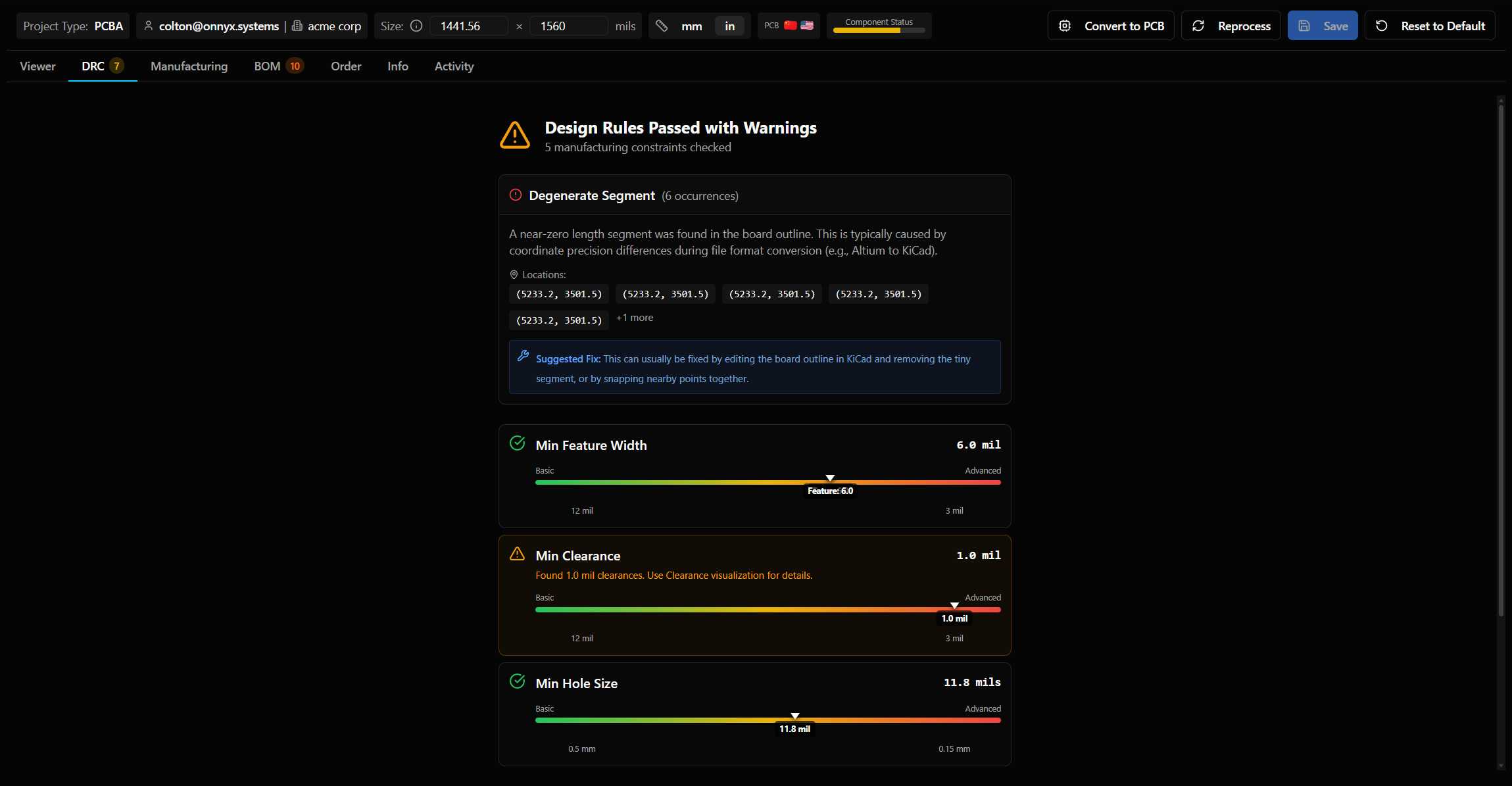
Task: Click the board width size field
Action: point(468,26)
